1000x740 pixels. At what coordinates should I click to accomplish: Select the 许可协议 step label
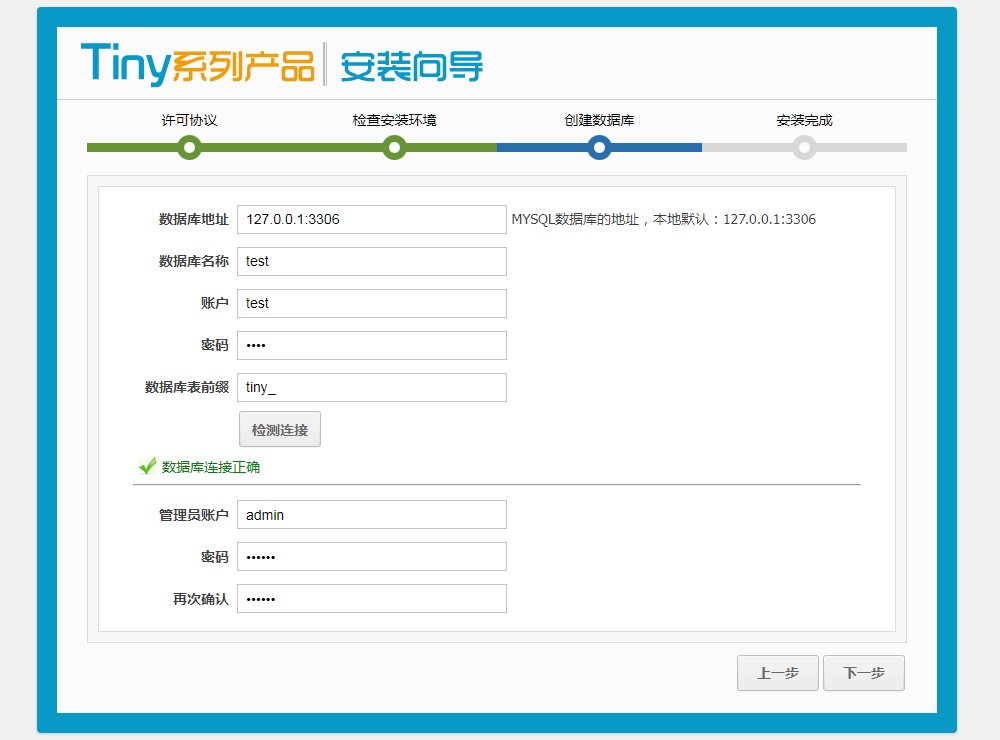click(189, 120)
